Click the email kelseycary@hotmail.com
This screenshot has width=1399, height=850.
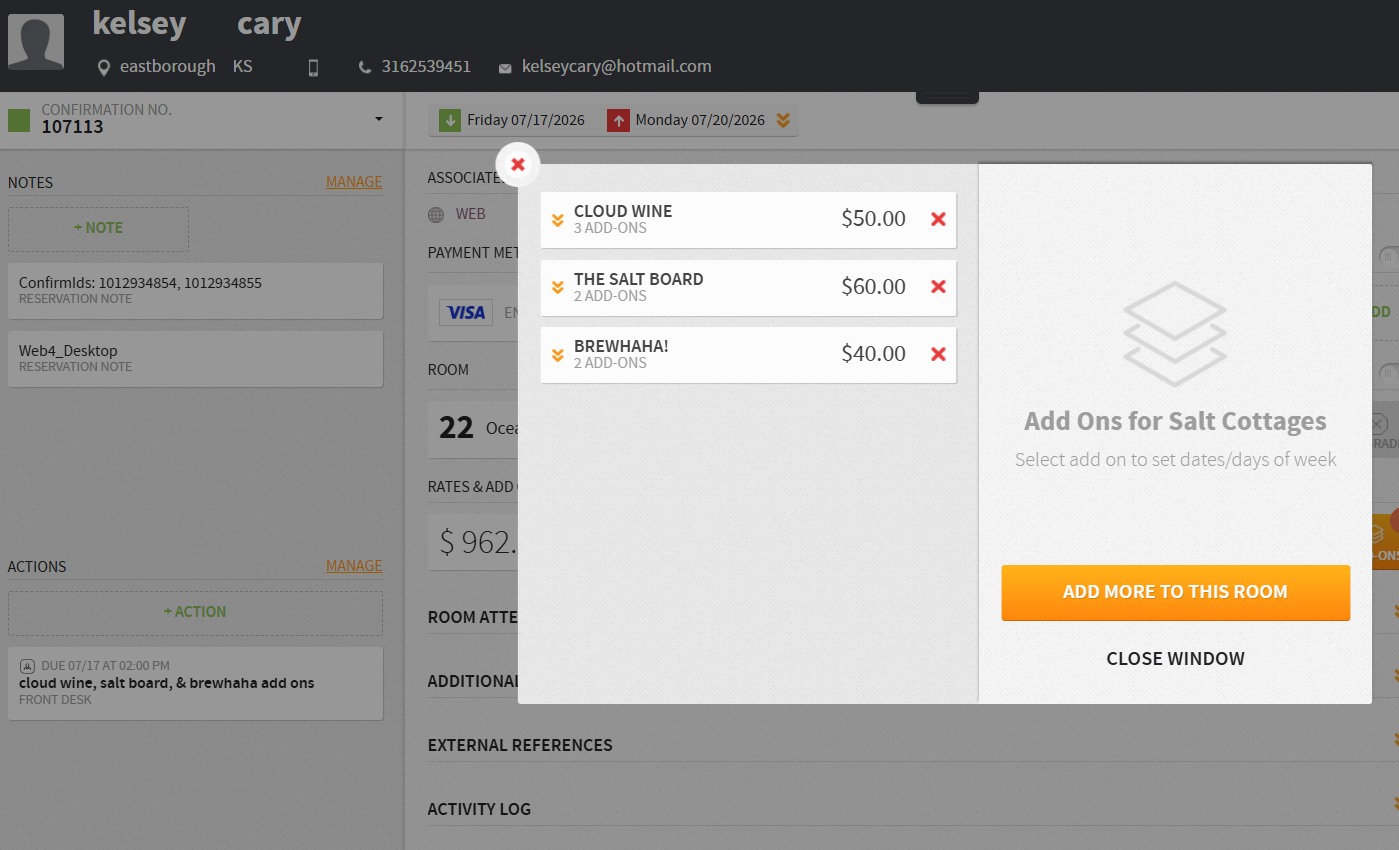pos(617,67)
